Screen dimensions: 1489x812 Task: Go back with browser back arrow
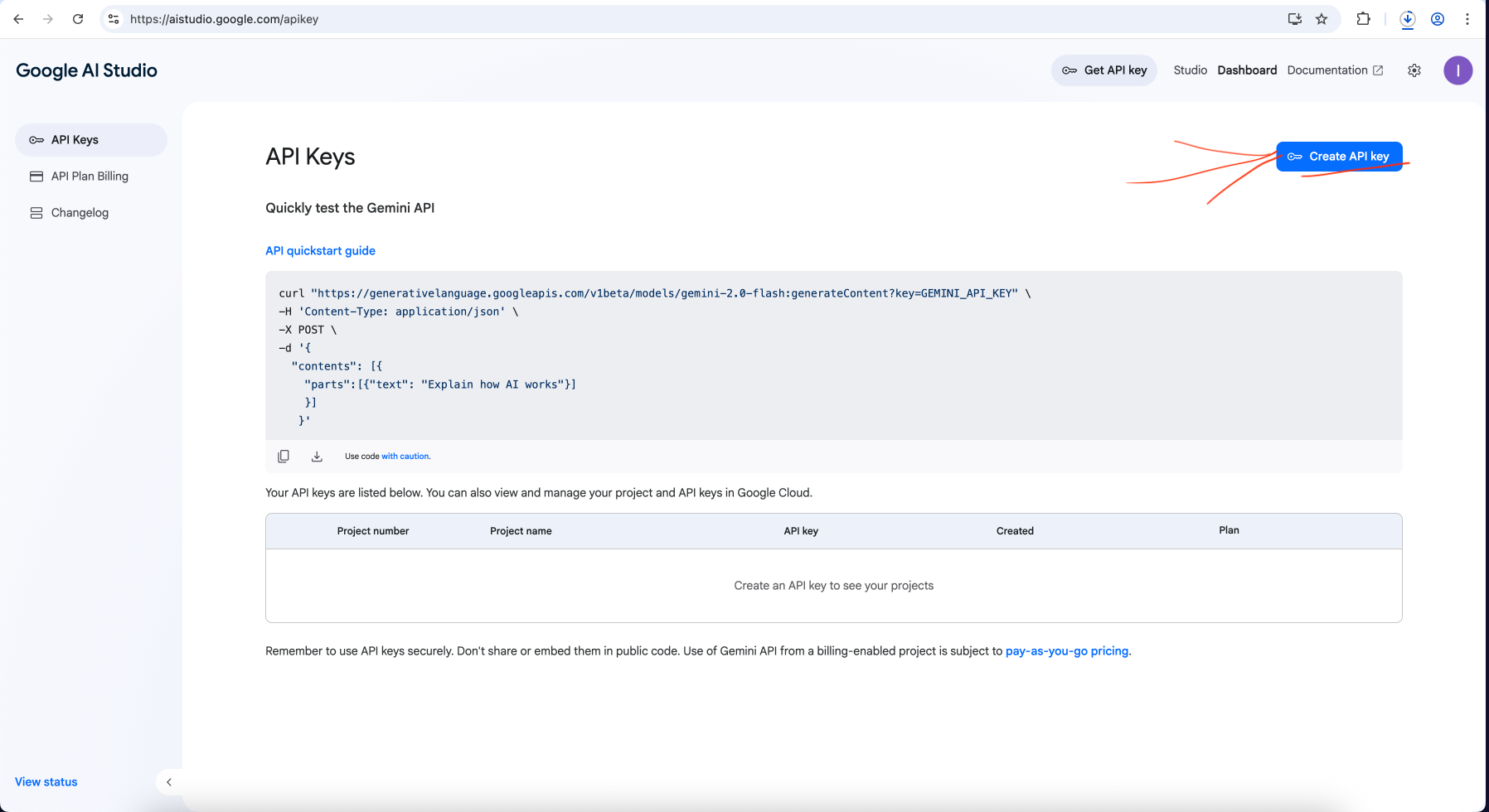coord(18,19)
